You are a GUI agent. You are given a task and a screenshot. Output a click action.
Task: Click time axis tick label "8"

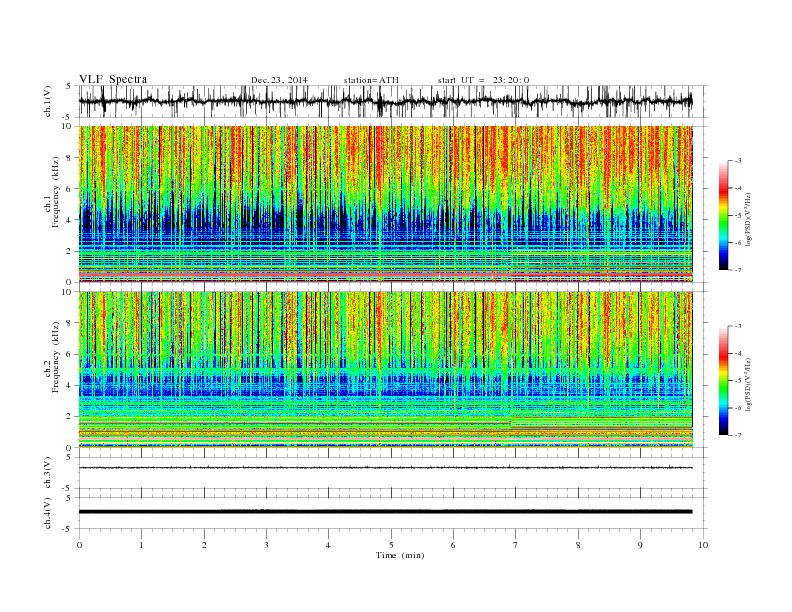pos(578,545)
